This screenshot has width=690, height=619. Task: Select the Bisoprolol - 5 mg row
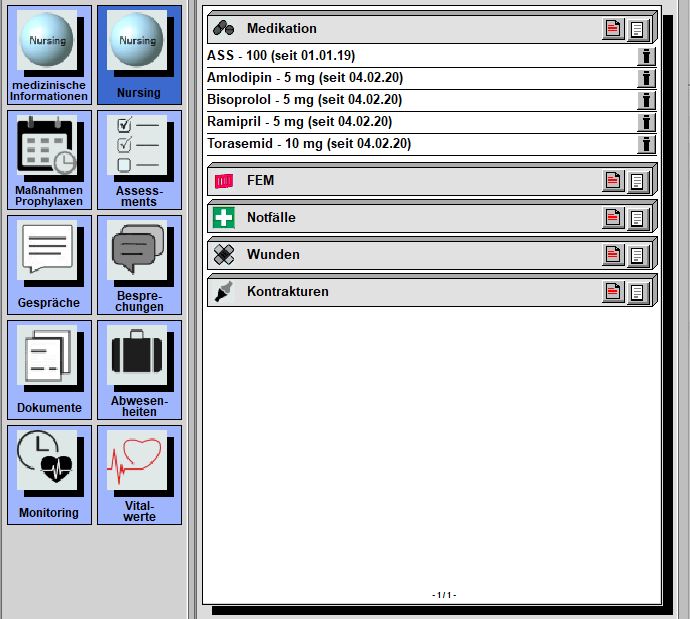pyautogui.click(x=431, y=100)
